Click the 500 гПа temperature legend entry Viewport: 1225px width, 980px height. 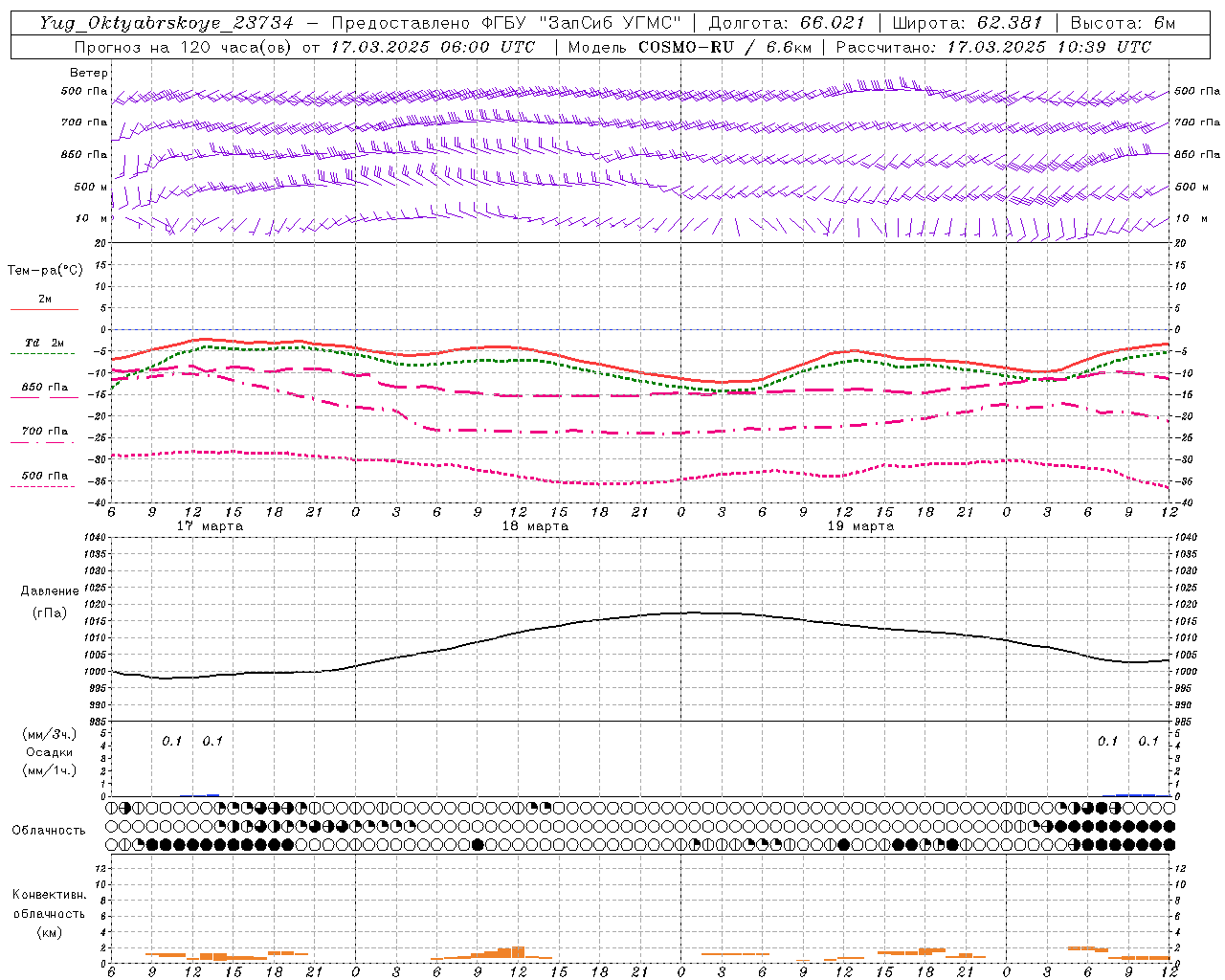(45, 476)
